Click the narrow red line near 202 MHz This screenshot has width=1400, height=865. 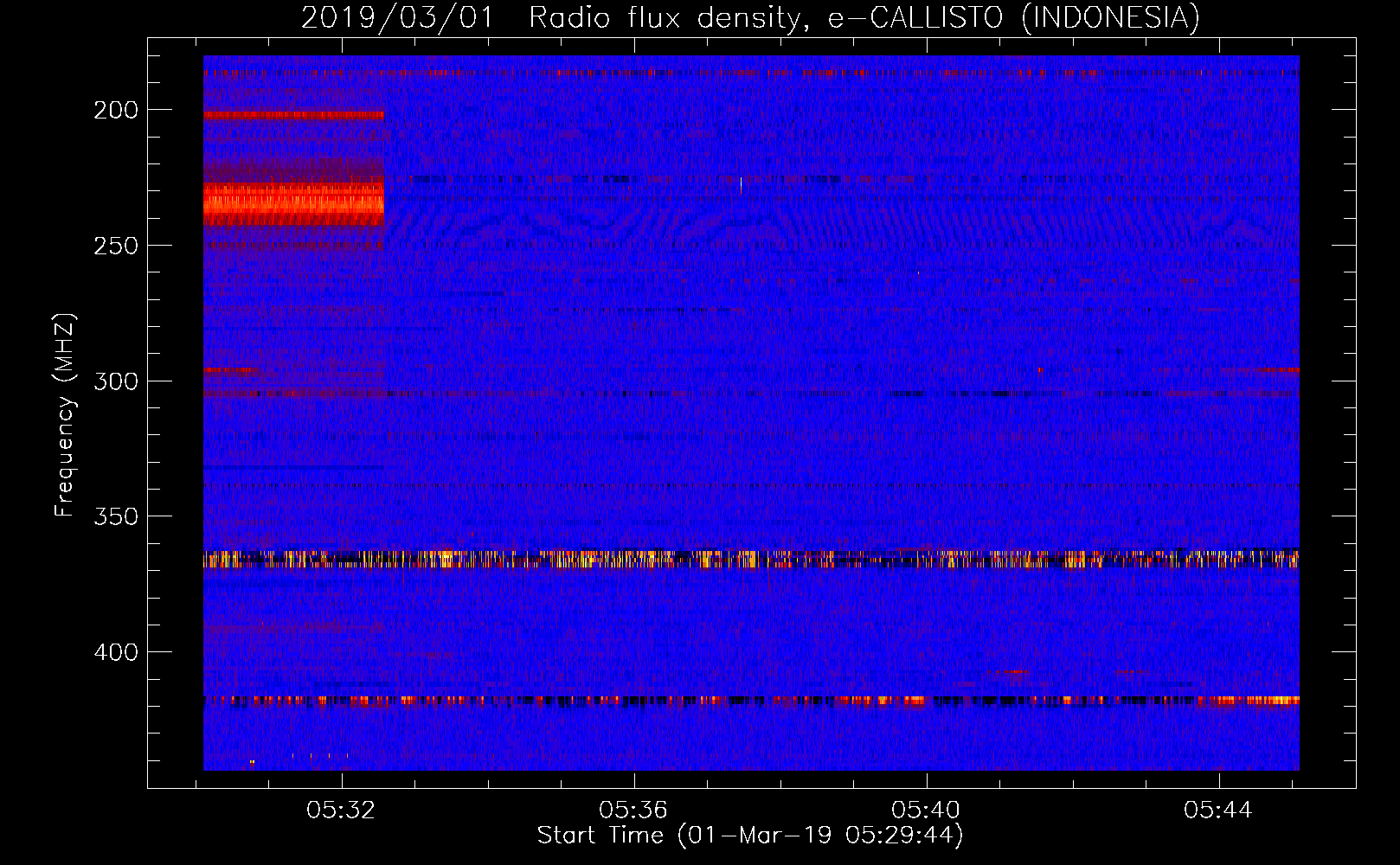point(293,114)
